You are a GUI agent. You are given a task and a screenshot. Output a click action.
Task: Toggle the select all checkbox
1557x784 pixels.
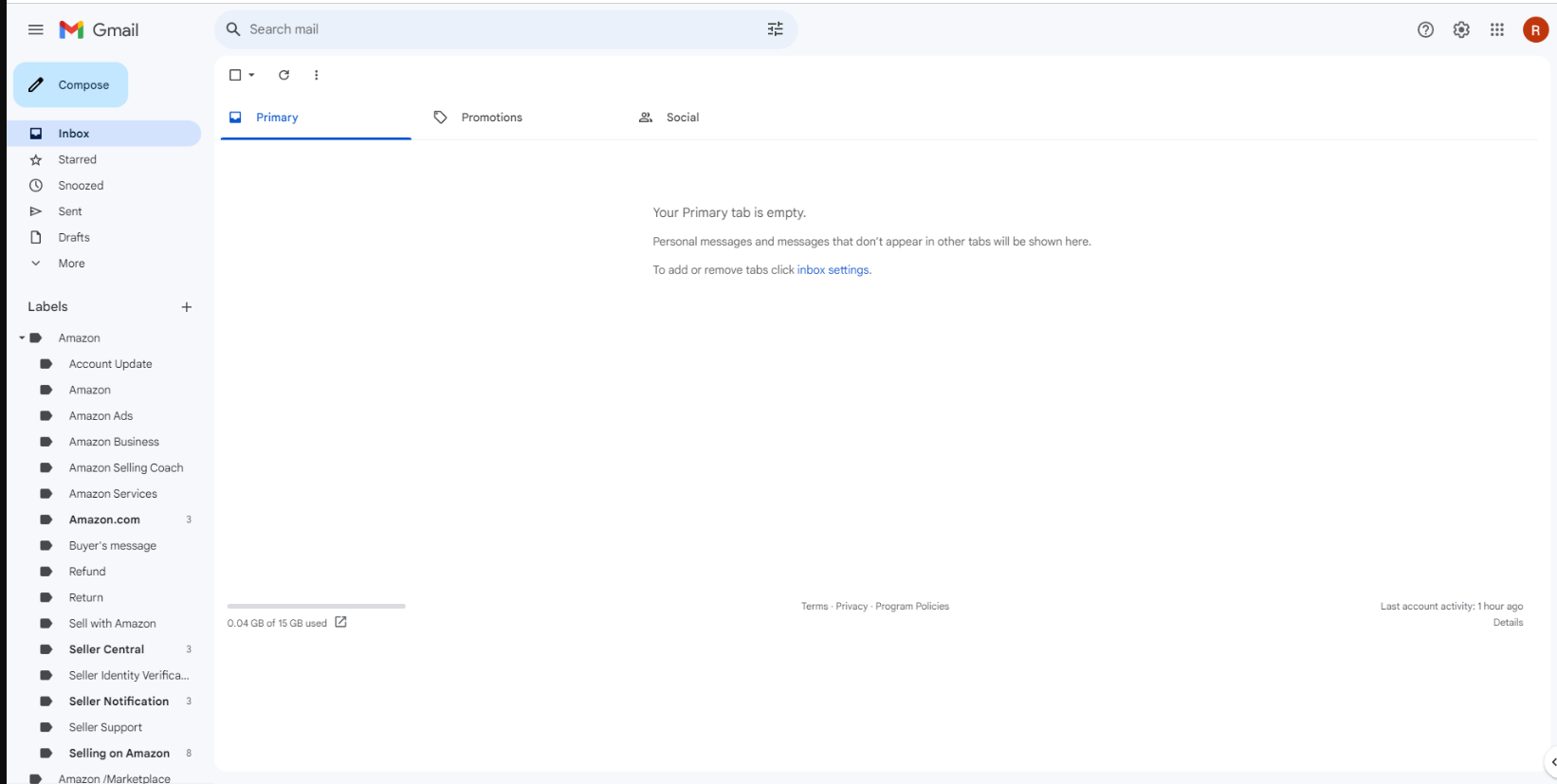(235, 75)
